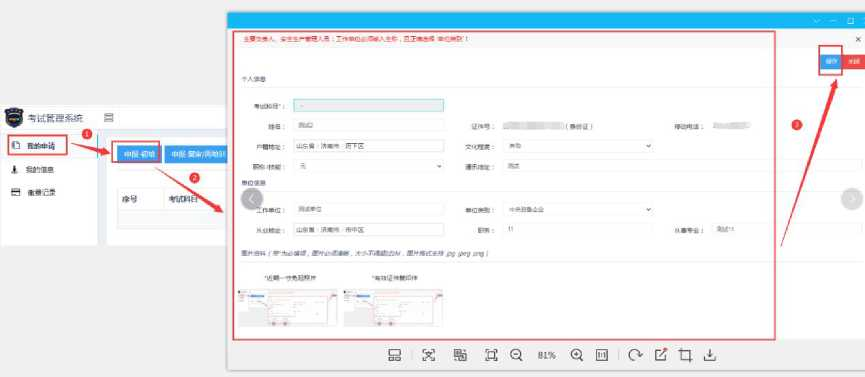The height and width of the screenshot is (377, 865).
Task: Fit image to window with the frame icon
Action: point(491,355)
